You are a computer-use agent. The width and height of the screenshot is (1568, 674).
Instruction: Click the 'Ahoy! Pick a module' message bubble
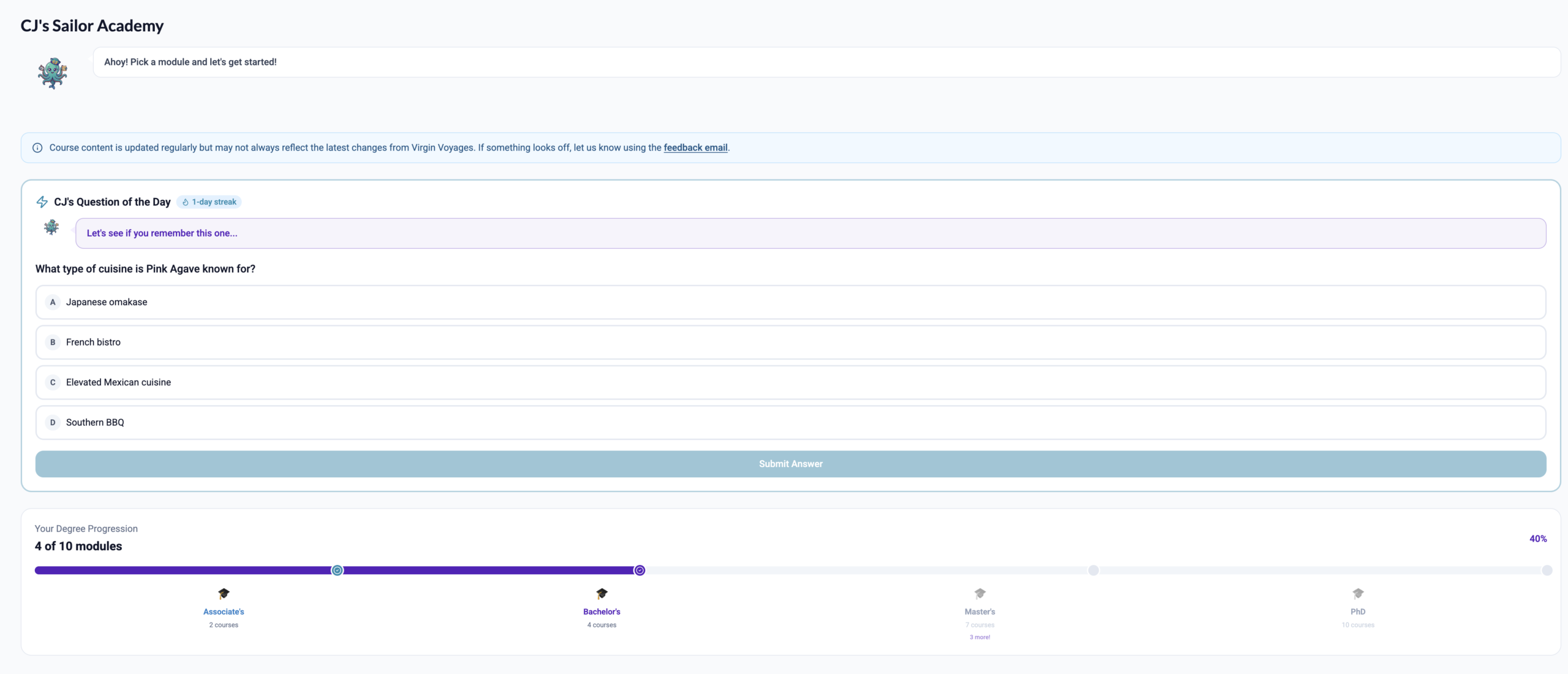point(826,62)
